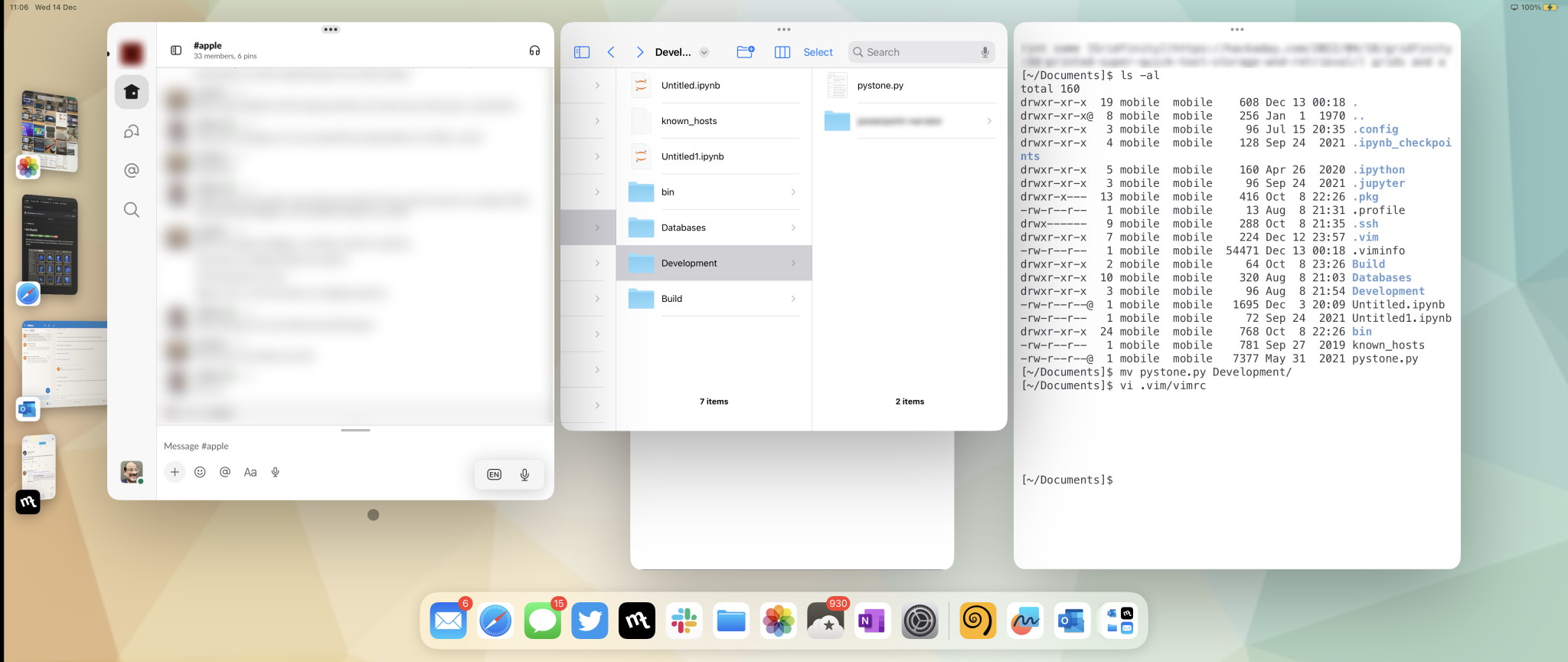This screenshot has height=662, width=1568.
Task: Open Slack window multitasking three-dot menu
Action: point(331,30)
